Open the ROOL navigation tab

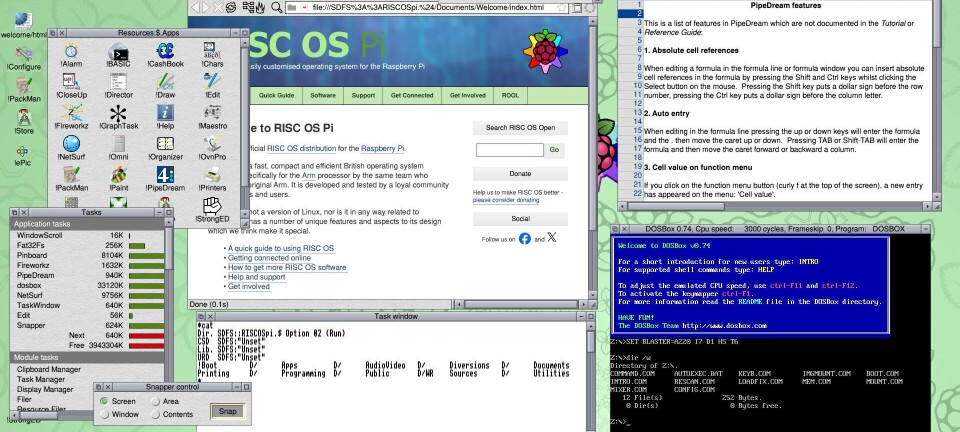click(510, 95)
